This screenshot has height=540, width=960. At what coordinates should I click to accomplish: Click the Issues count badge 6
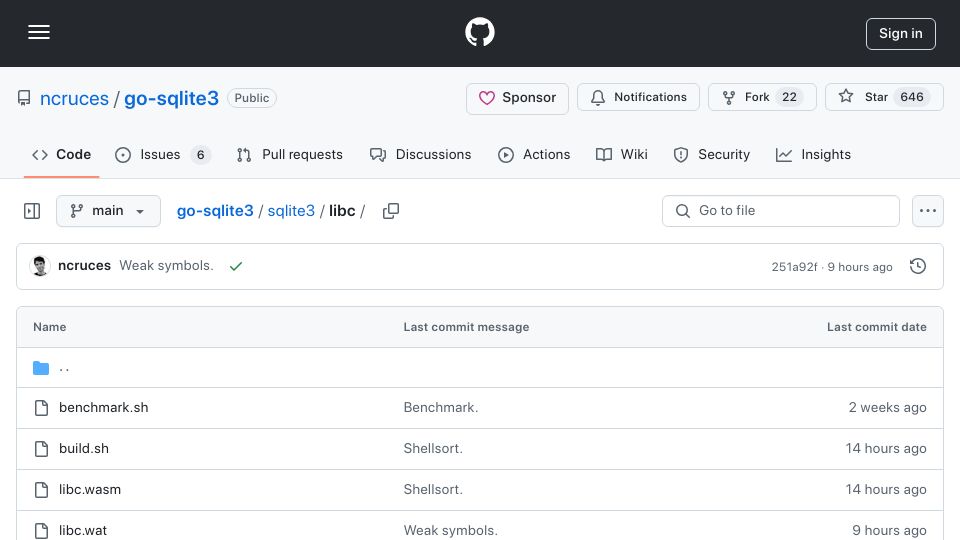[200, 155]
